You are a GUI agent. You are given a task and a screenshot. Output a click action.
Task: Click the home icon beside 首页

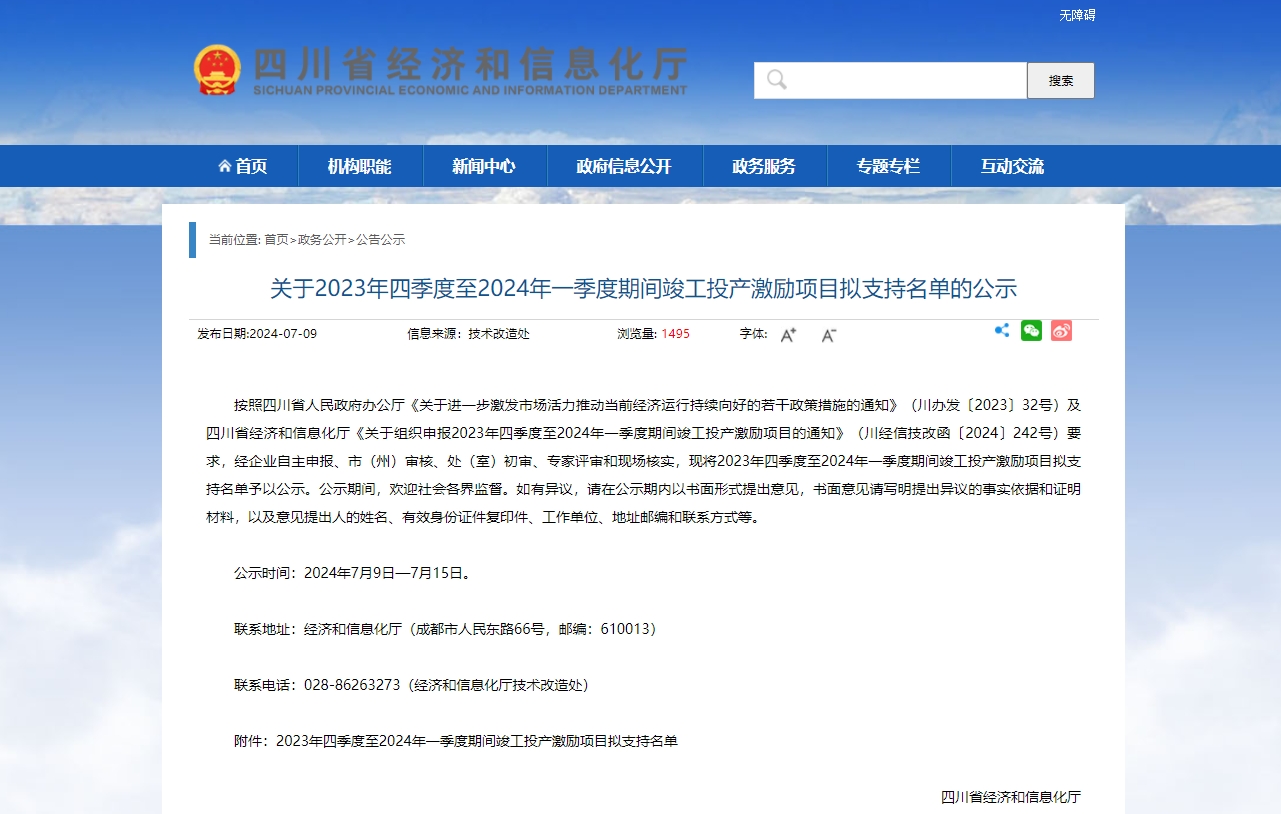click(226, 166)
